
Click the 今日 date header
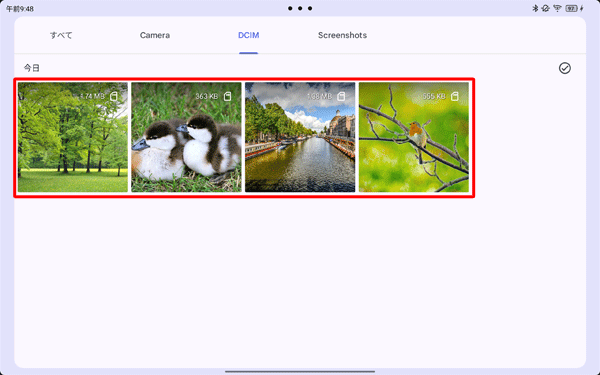32,68
